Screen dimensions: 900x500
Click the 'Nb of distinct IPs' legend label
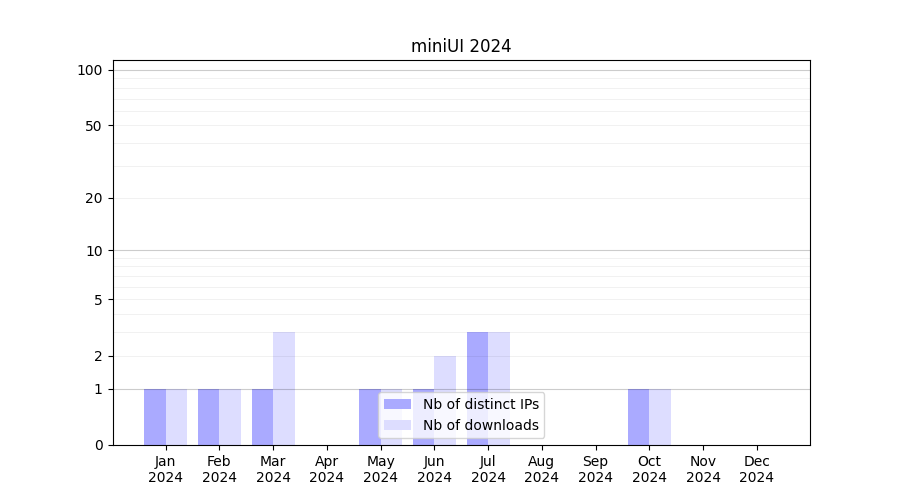coord(480,404)
